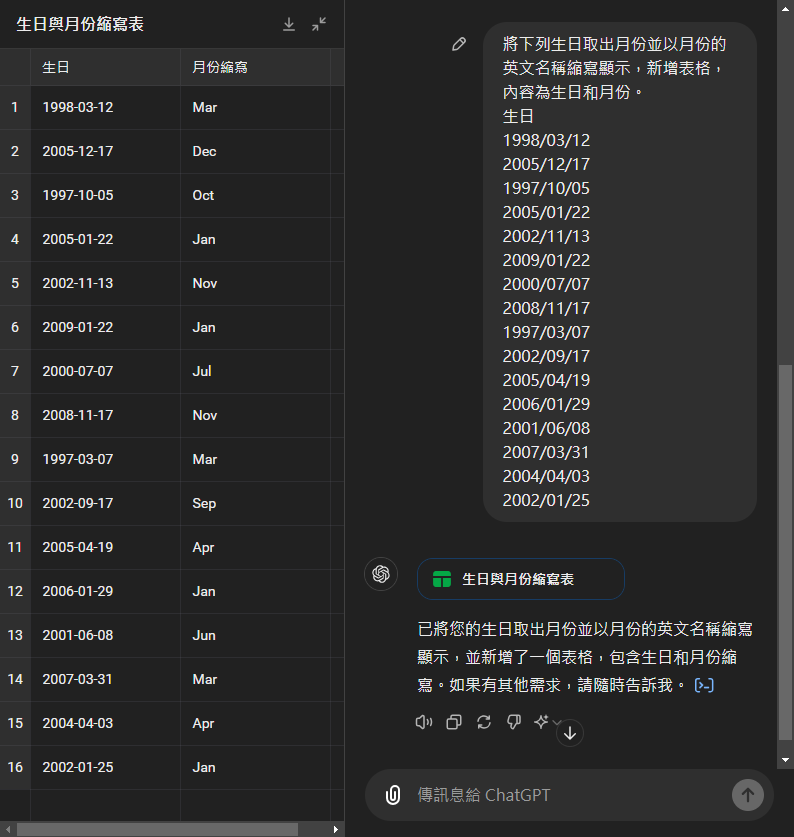
Task: Click the Jun cell in row 13
Action: [255, 635]
